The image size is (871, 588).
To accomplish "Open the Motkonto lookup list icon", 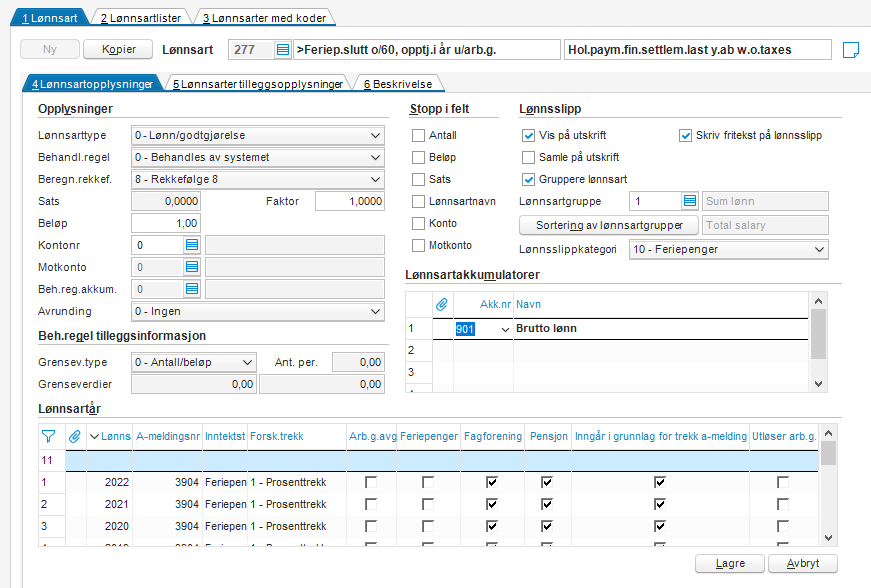I will point(192,267).
